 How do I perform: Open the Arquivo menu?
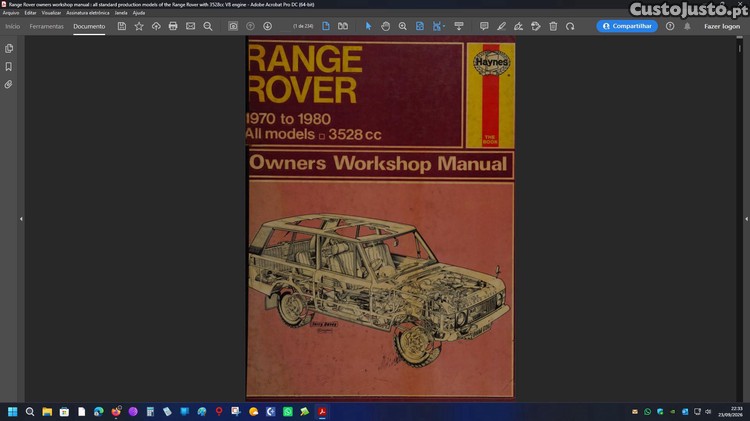tap(11, 13)
